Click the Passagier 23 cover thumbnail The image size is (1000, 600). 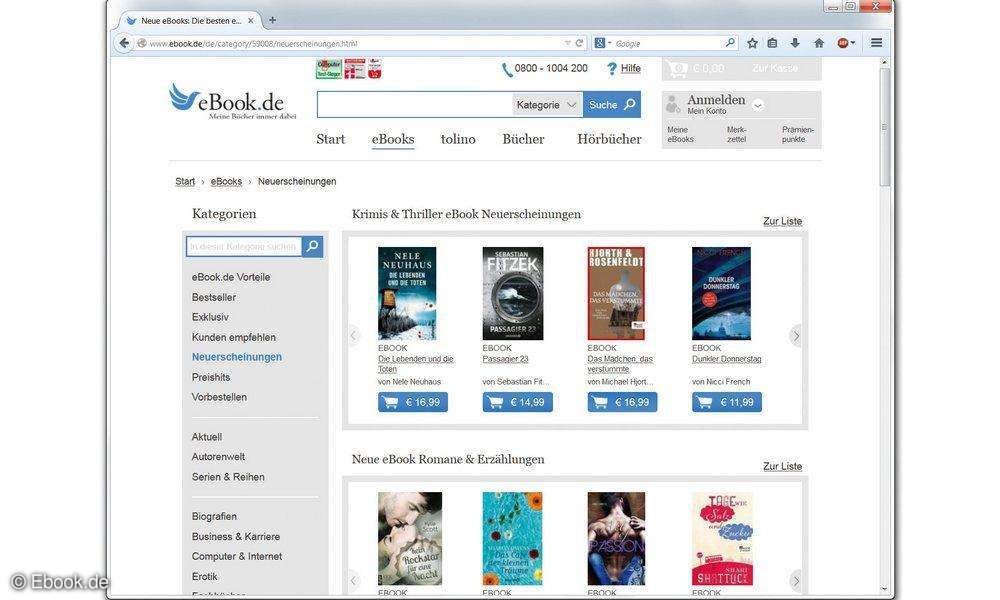coord(512,292)
